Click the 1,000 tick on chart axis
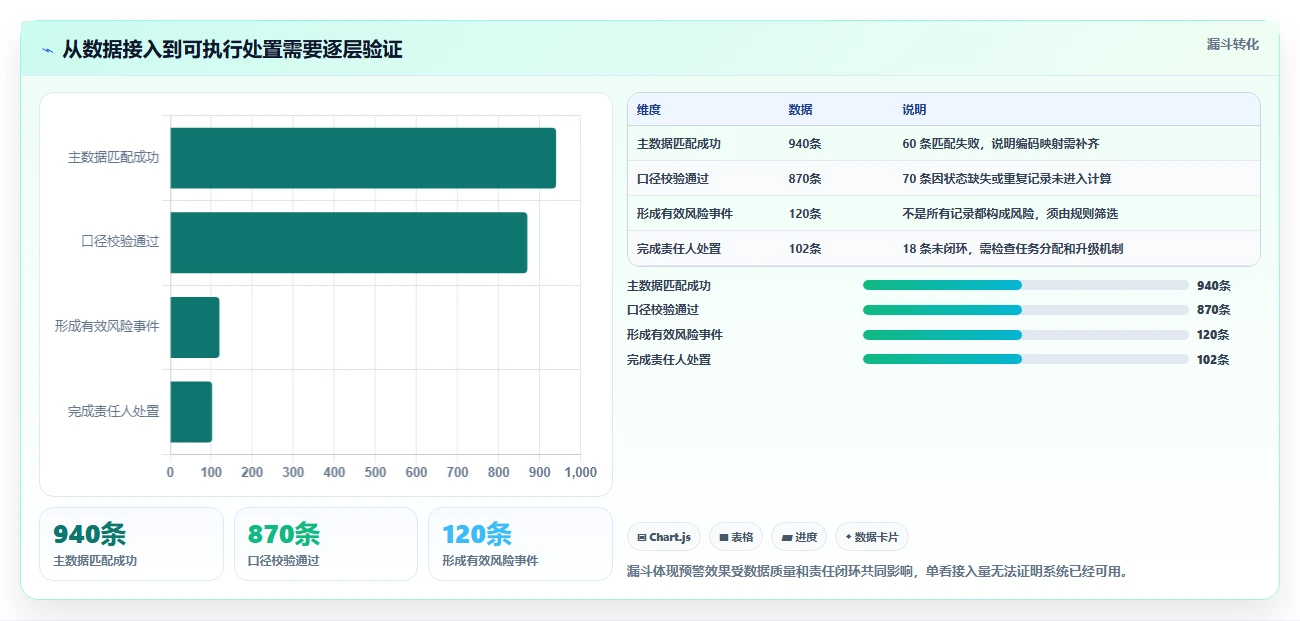This screenshot has width=1300, height=621. coord(580,473)
